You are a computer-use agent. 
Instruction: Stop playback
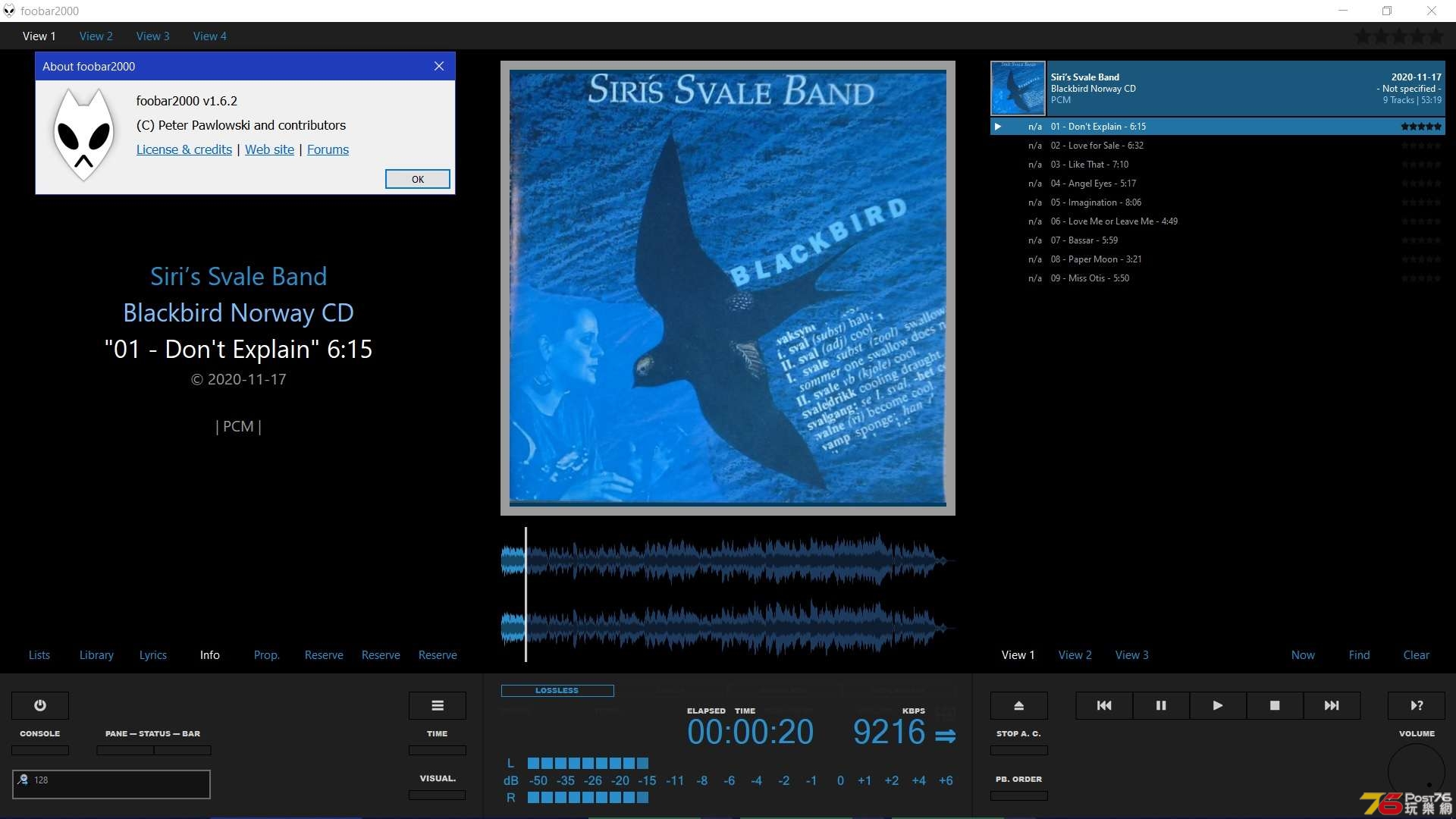pyautogui.click(x=1275, y=705)
